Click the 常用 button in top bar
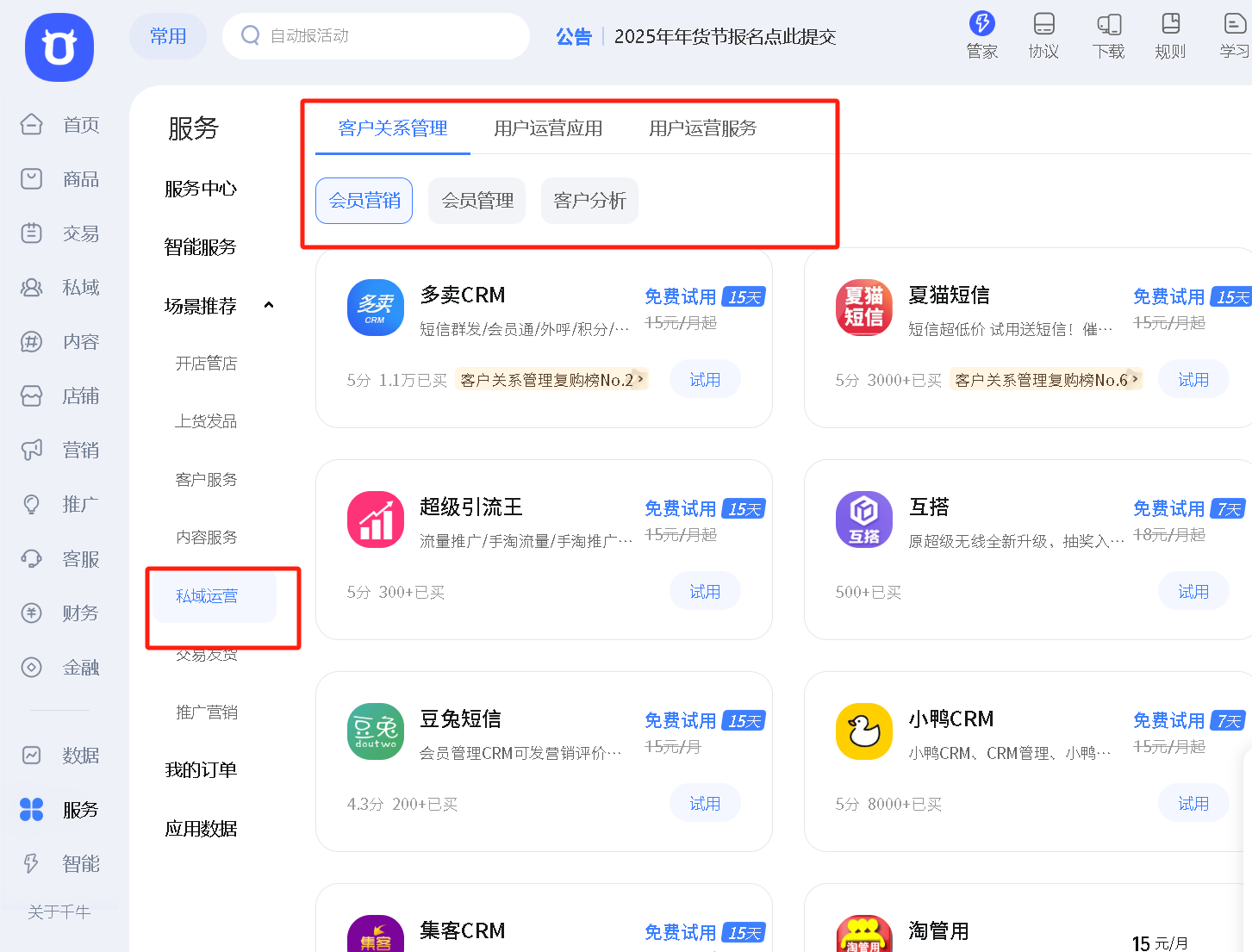 click(168, 36)
